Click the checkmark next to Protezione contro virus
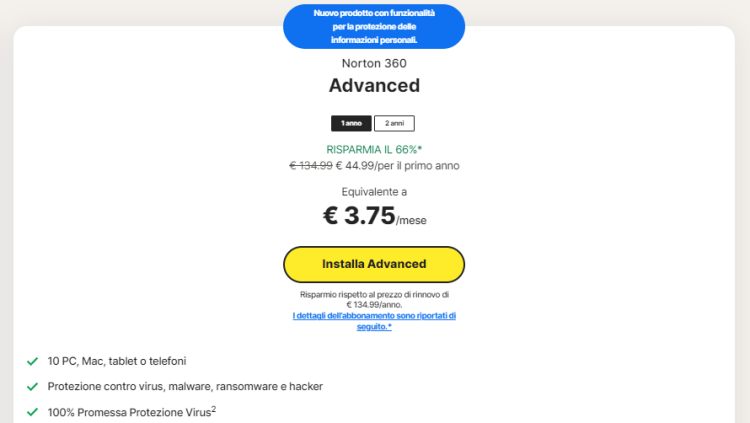This screenshot has width=750, height=423. pyautogui.click(x=33, y=386)
